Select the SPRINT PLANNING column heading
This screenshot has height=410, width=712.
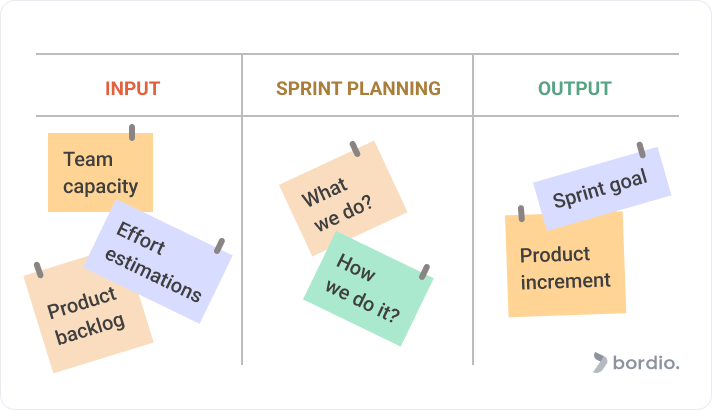(x=358, y=88)
